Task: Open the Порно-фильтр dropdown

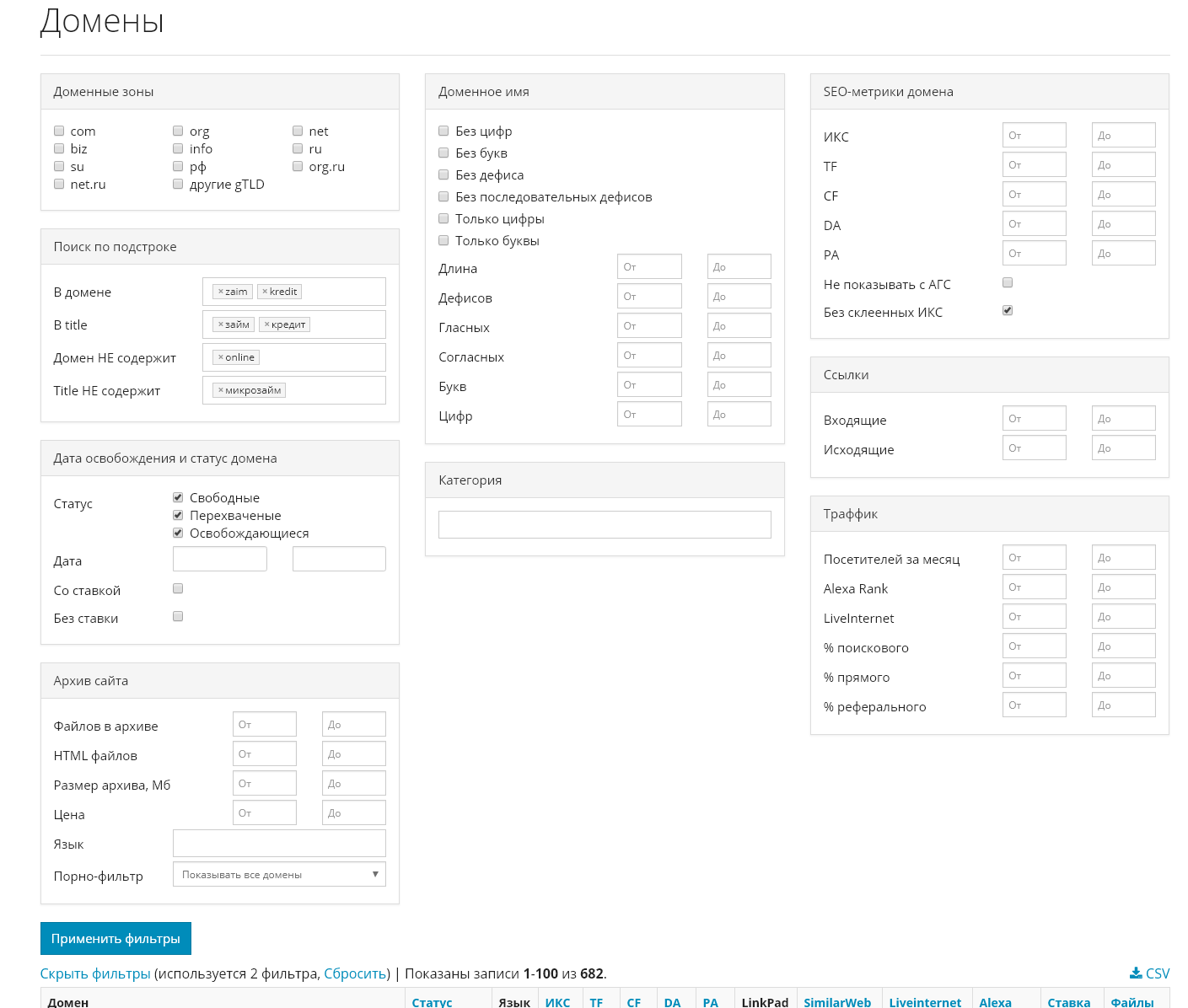Action: tap(279, 874)
